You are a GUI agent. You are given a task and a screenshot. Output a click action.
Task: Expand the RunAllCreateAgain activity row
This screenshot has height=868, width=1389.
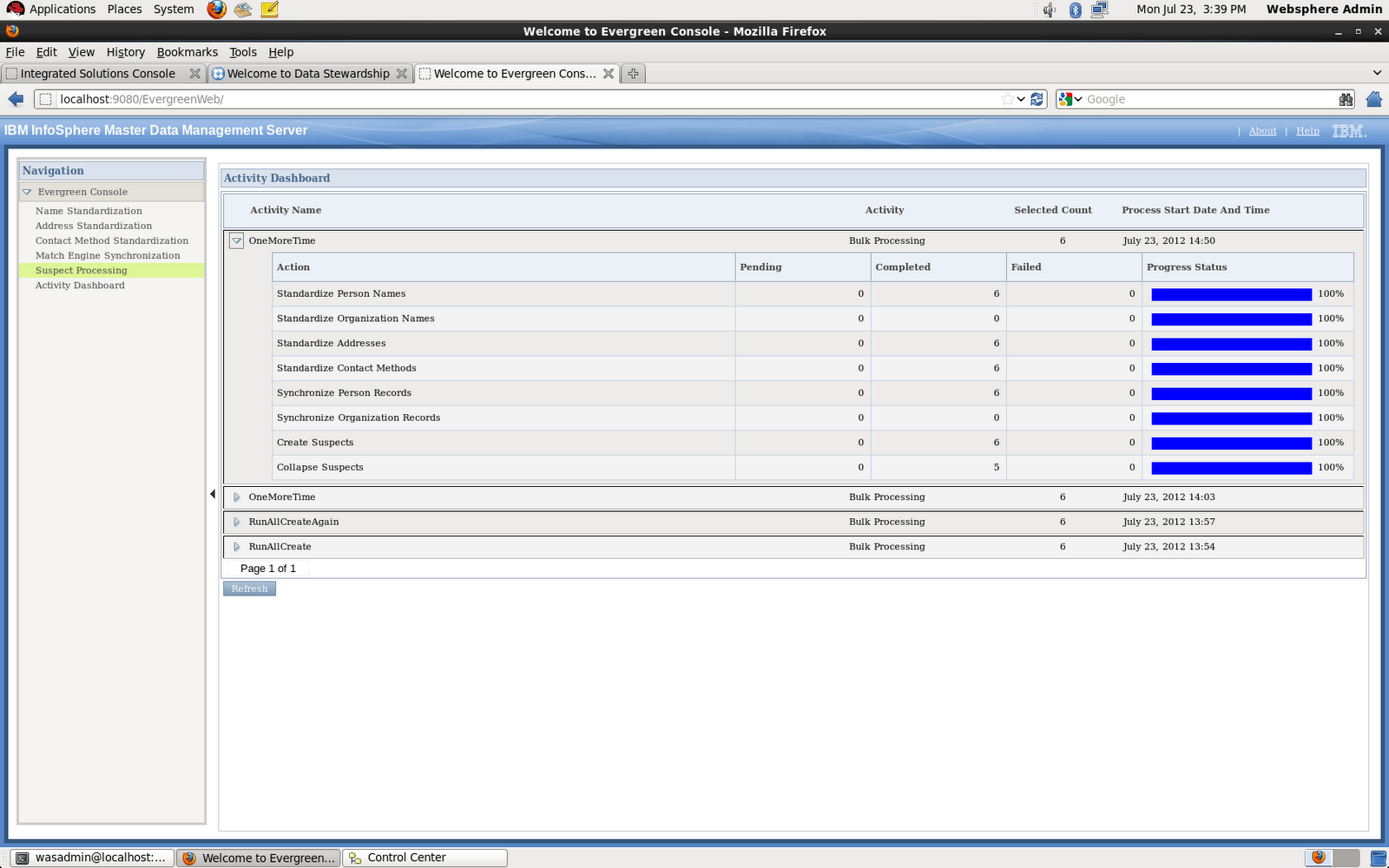click(236, 522)
